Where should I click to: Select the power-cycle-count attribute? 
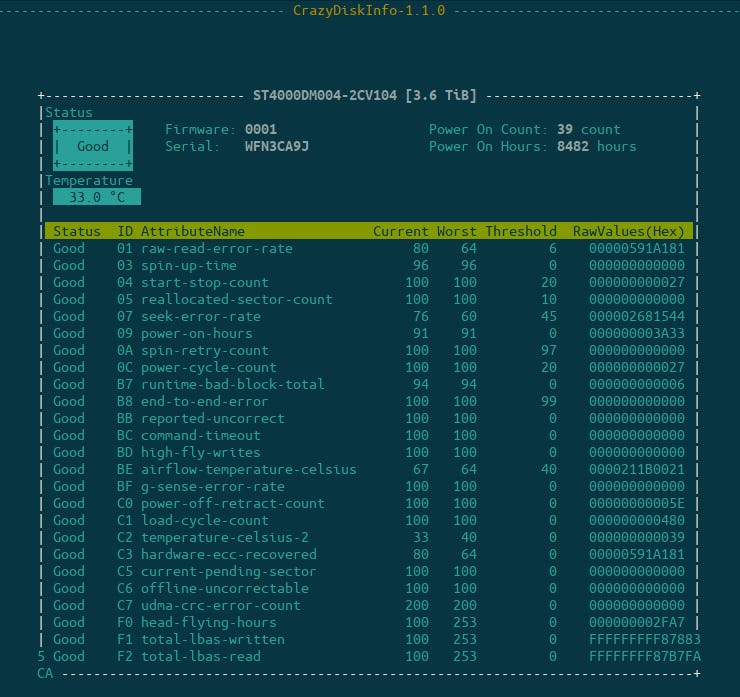[x=209, y=367]
